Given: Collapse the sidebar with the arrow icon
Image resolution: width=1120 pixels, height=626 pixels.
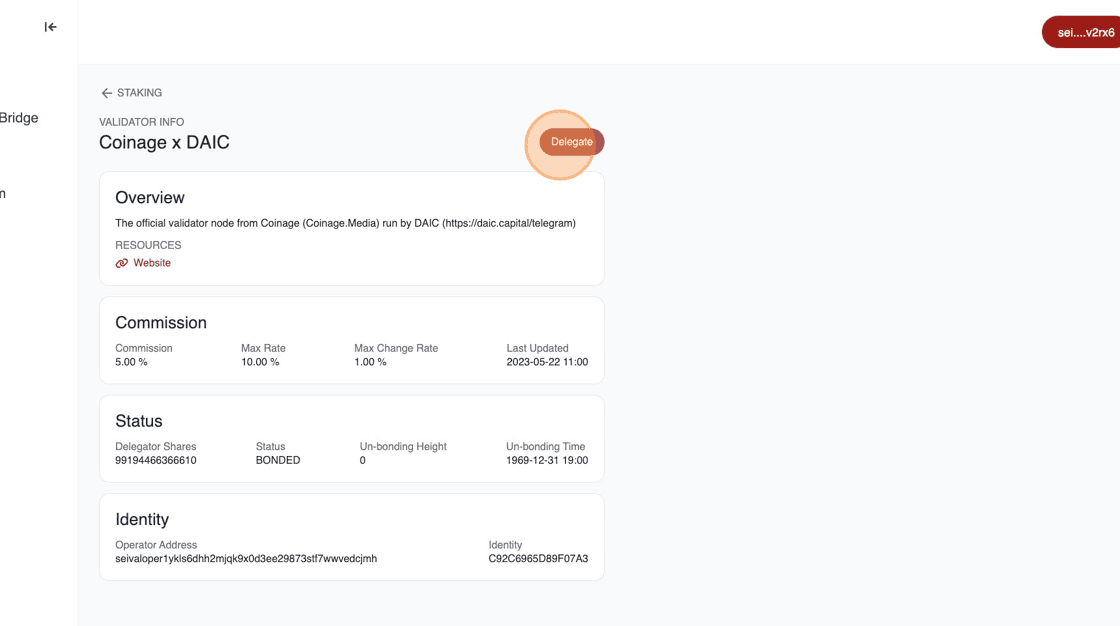Looking at the screenshot, I should 51,27.
